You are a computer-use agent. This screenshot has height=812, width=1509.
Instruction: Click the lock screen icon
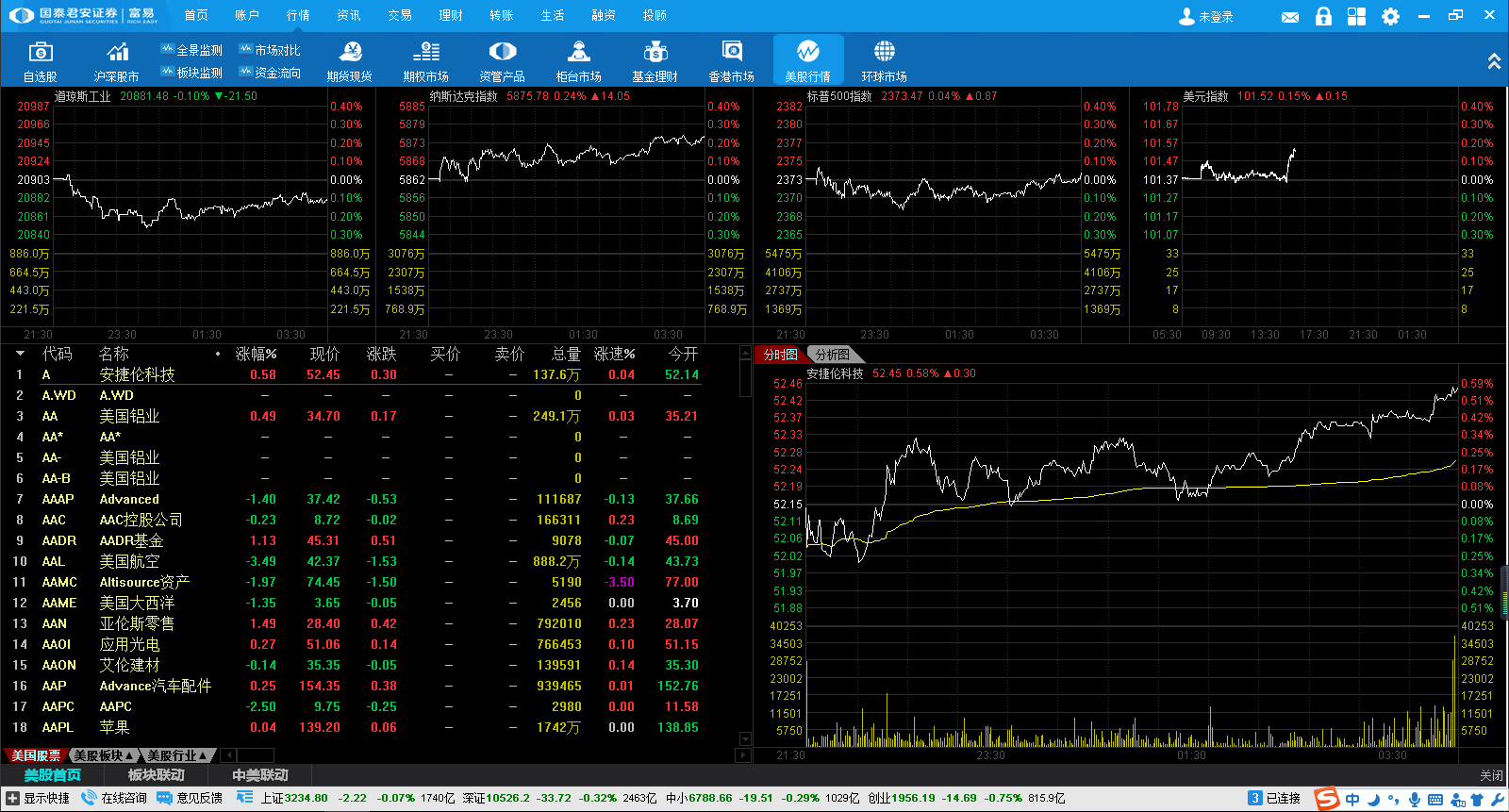pyautogui.click(x=1323, y=16)
